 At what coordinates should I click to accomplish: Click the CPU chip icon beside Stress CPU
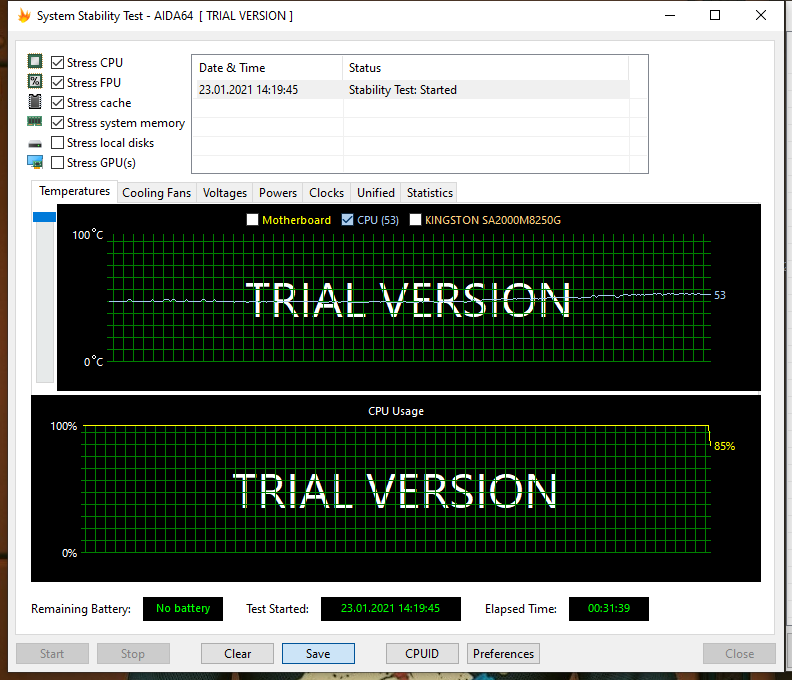pyautogui.click(x=35, y=62)
